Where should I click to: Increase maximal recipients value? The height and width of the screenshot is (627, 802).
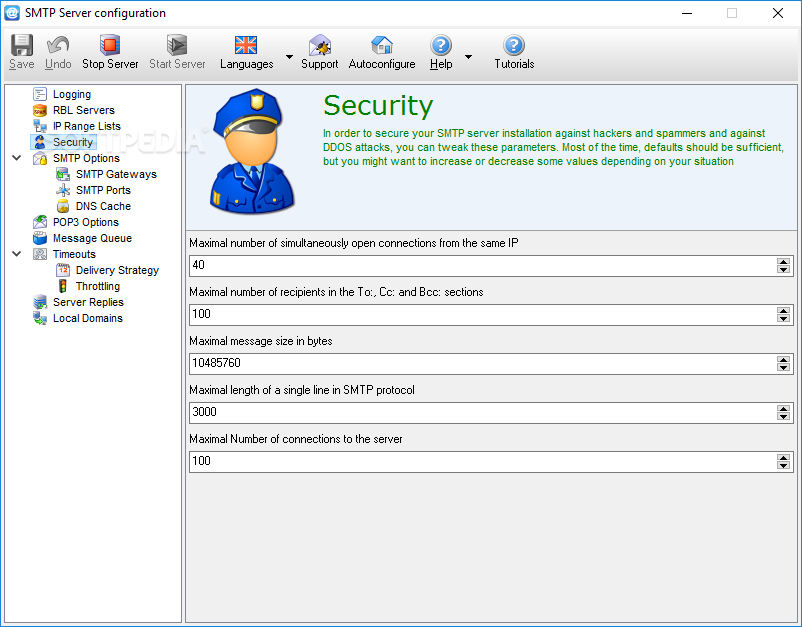(783, 311)
